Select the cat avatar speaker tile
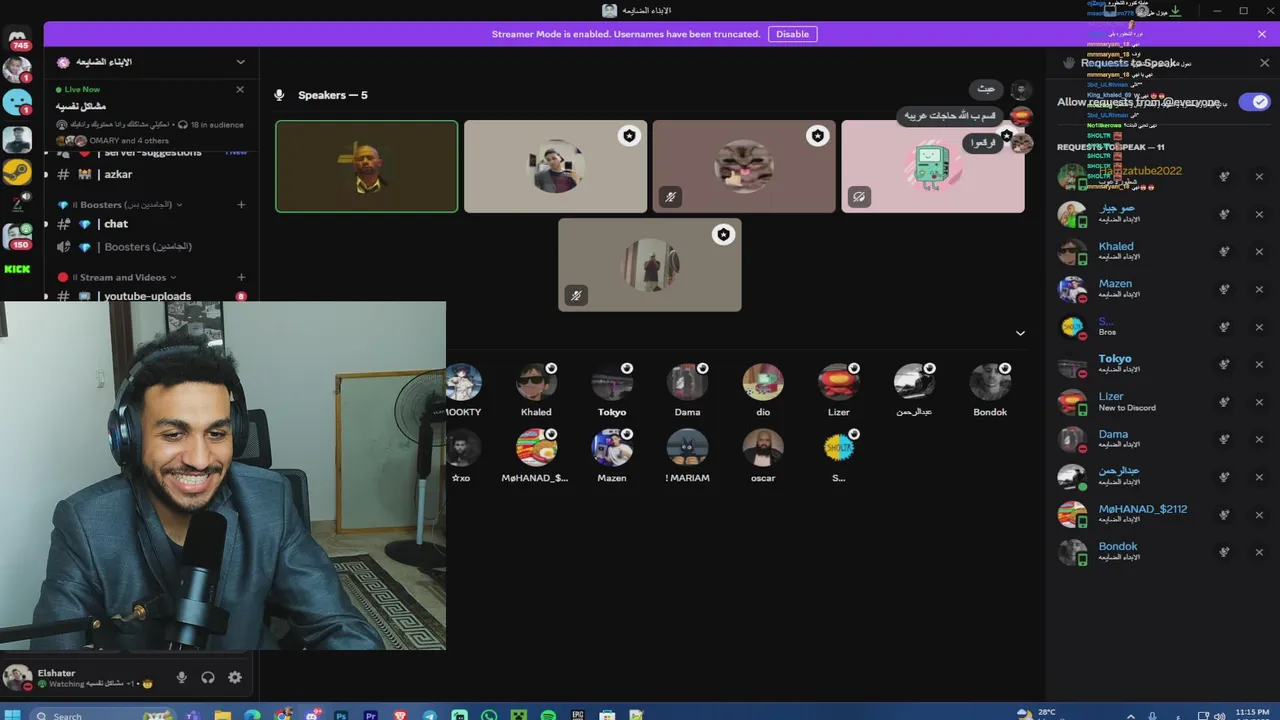 [744, 167]
